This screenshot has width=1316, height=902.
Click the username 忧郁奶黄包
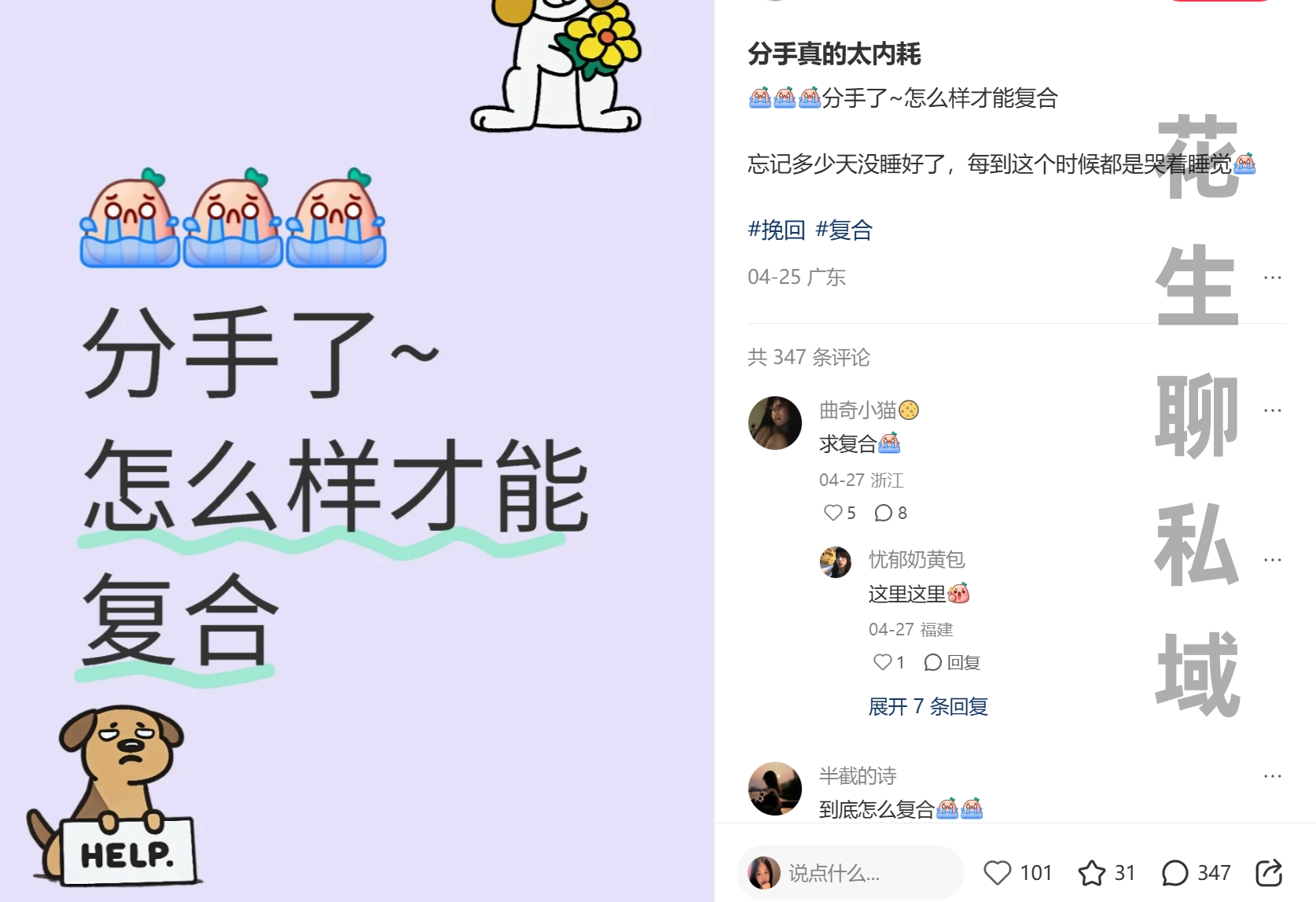coord(917,559)
